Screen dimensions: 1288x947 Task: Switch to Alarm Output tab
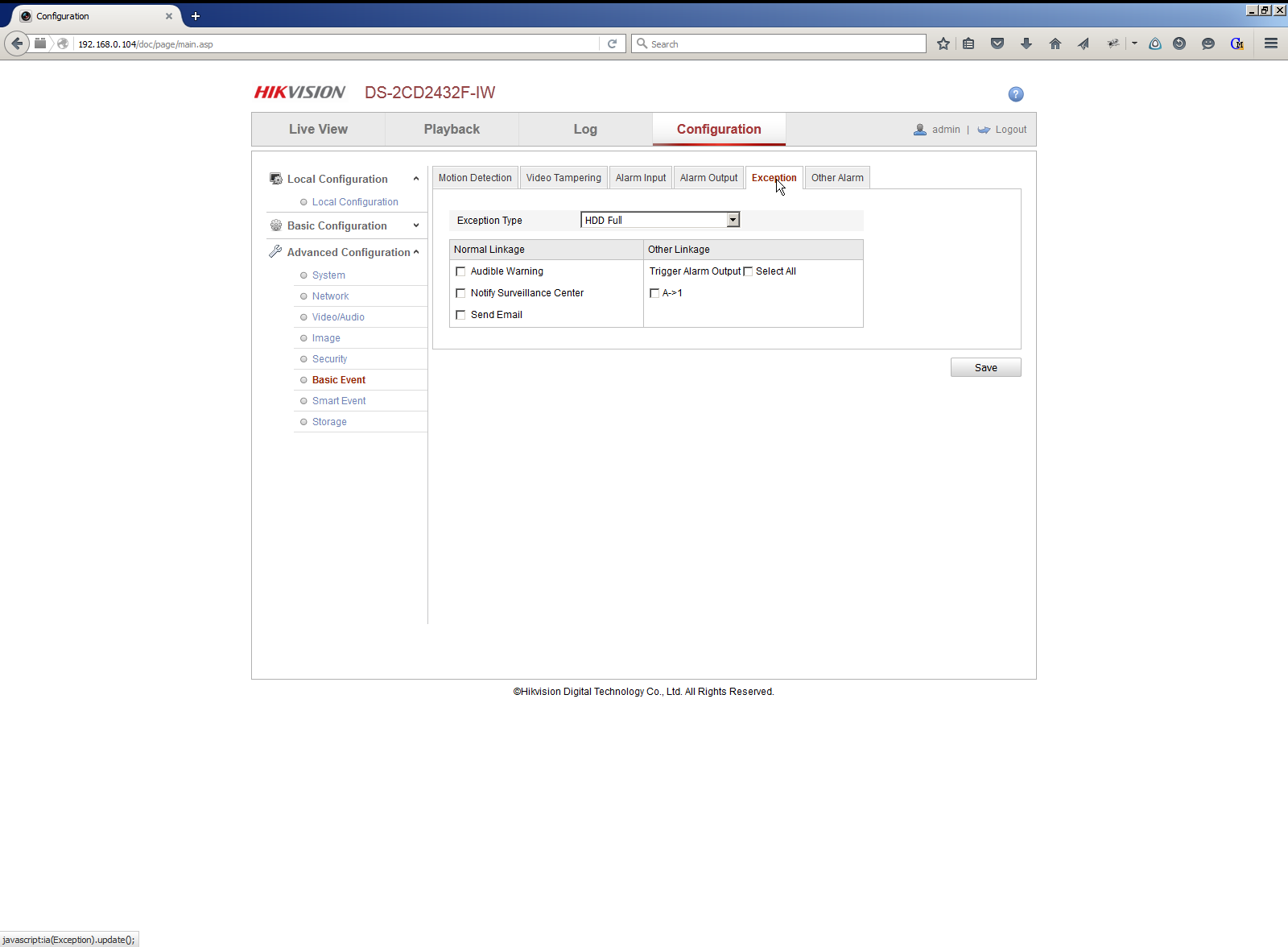708,178
